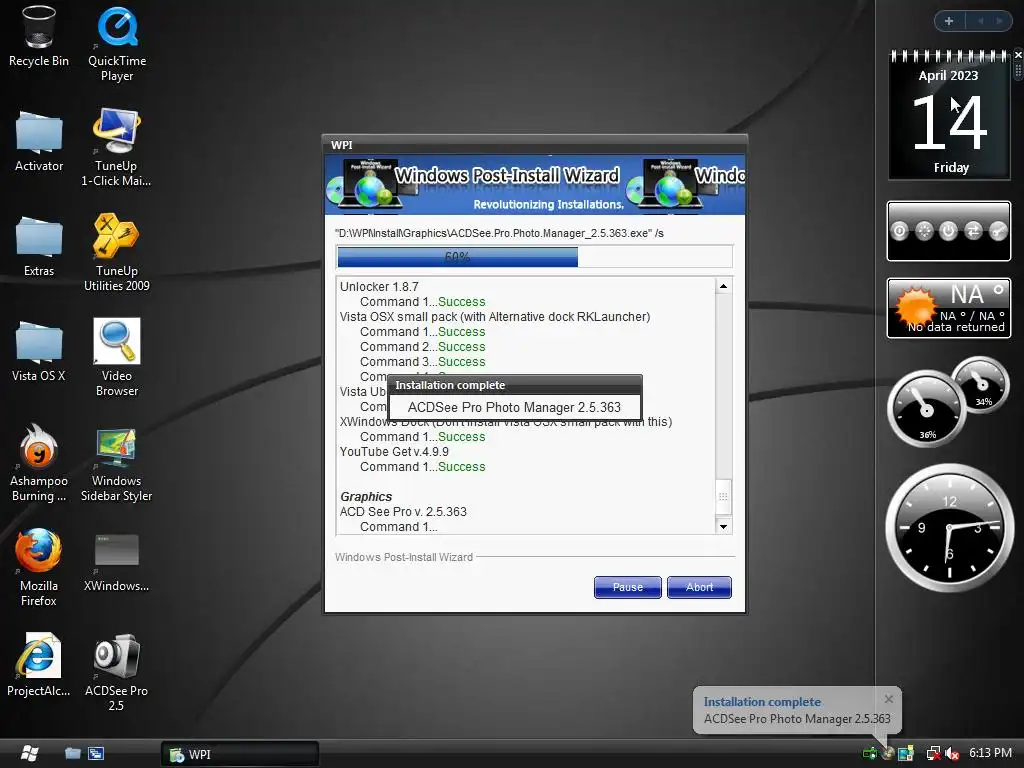The width and height of the screenshot is (1024, 768).
Task: Click the power restart icon in control gadget
Action: point(948,231)
